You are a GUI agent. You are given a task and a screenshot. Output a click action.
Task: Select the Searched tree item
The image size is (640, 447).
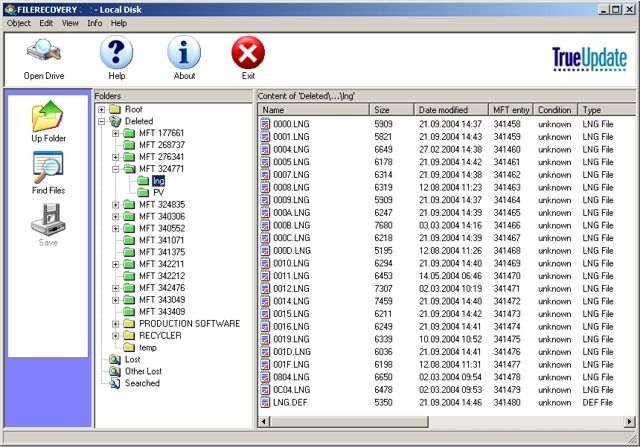coord(141,383)
